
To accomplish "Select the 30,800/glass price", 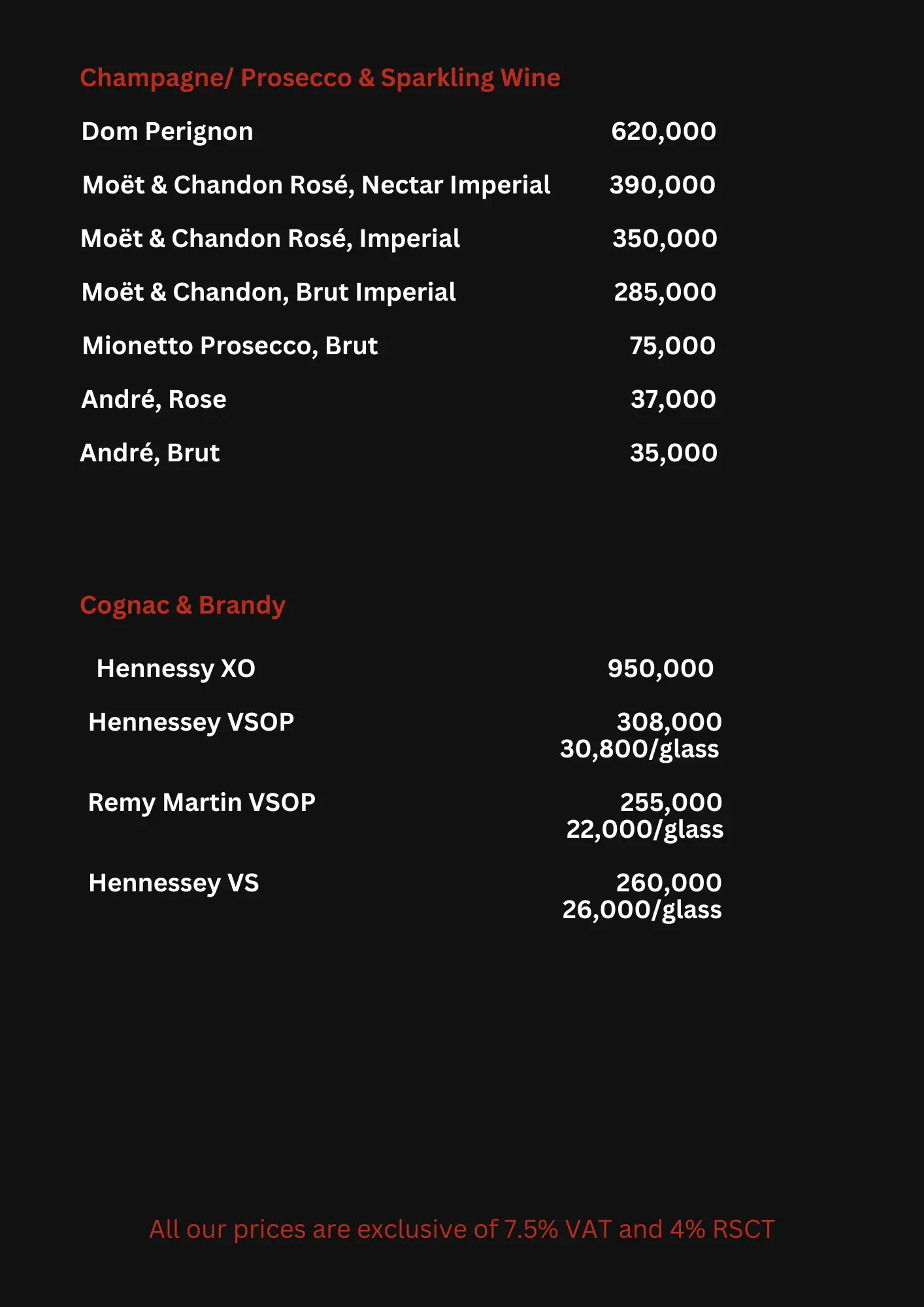I will click(x=640, y=750).
